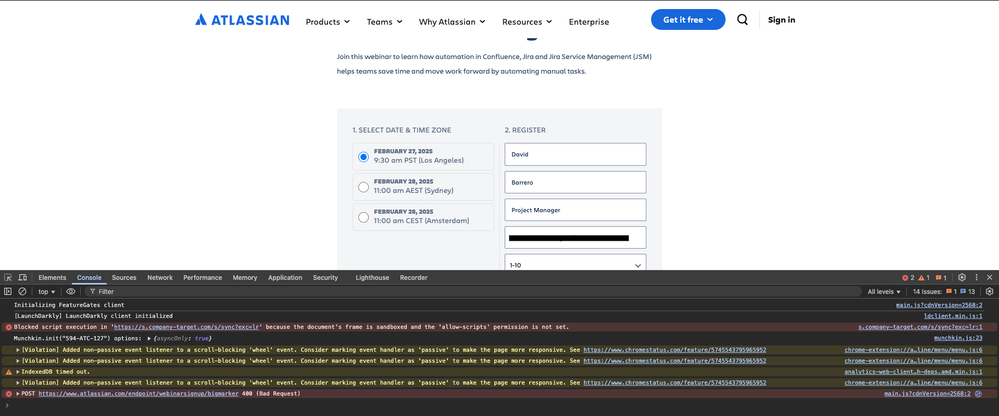
Task: Create live expression with the eye icon
Action: click(71, 291)
